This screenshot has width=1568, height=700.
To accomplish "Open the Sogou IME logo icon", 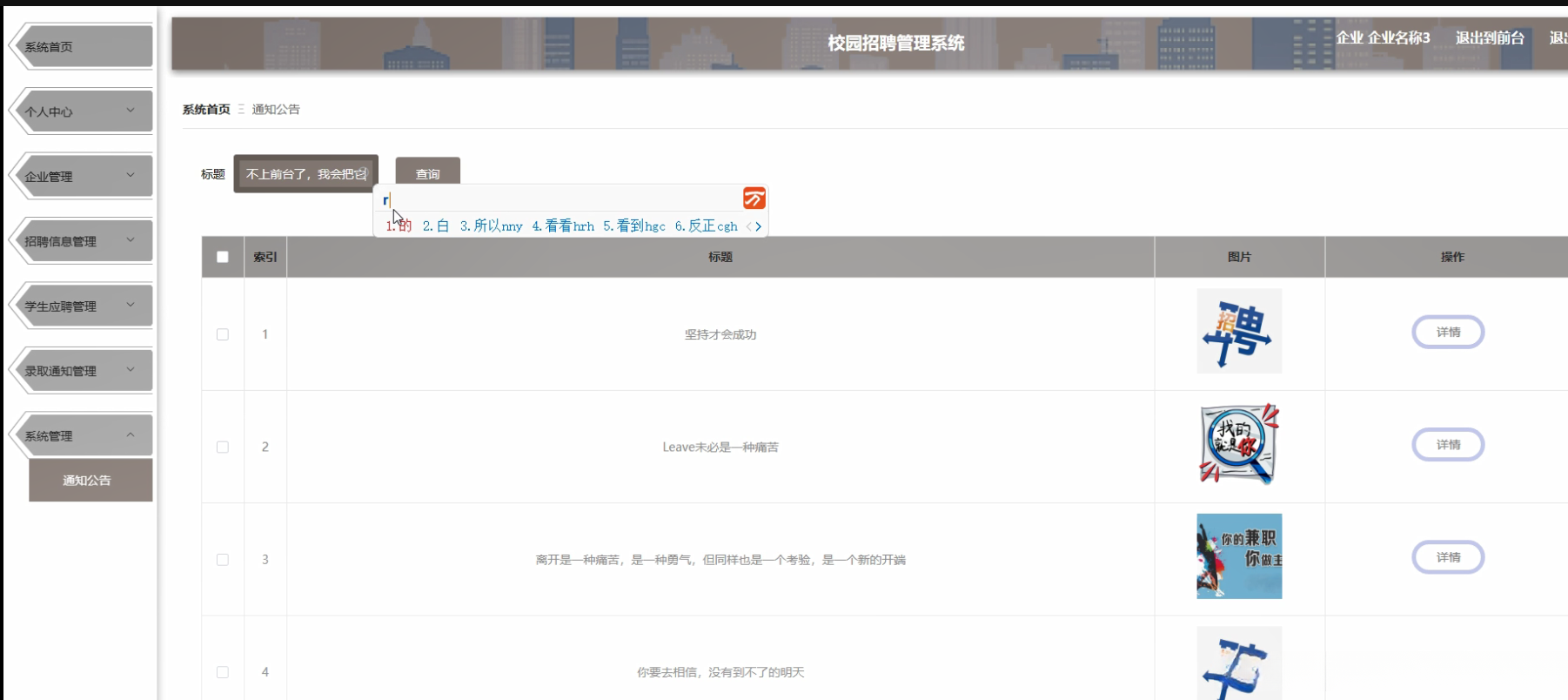I will click(754, 199).
